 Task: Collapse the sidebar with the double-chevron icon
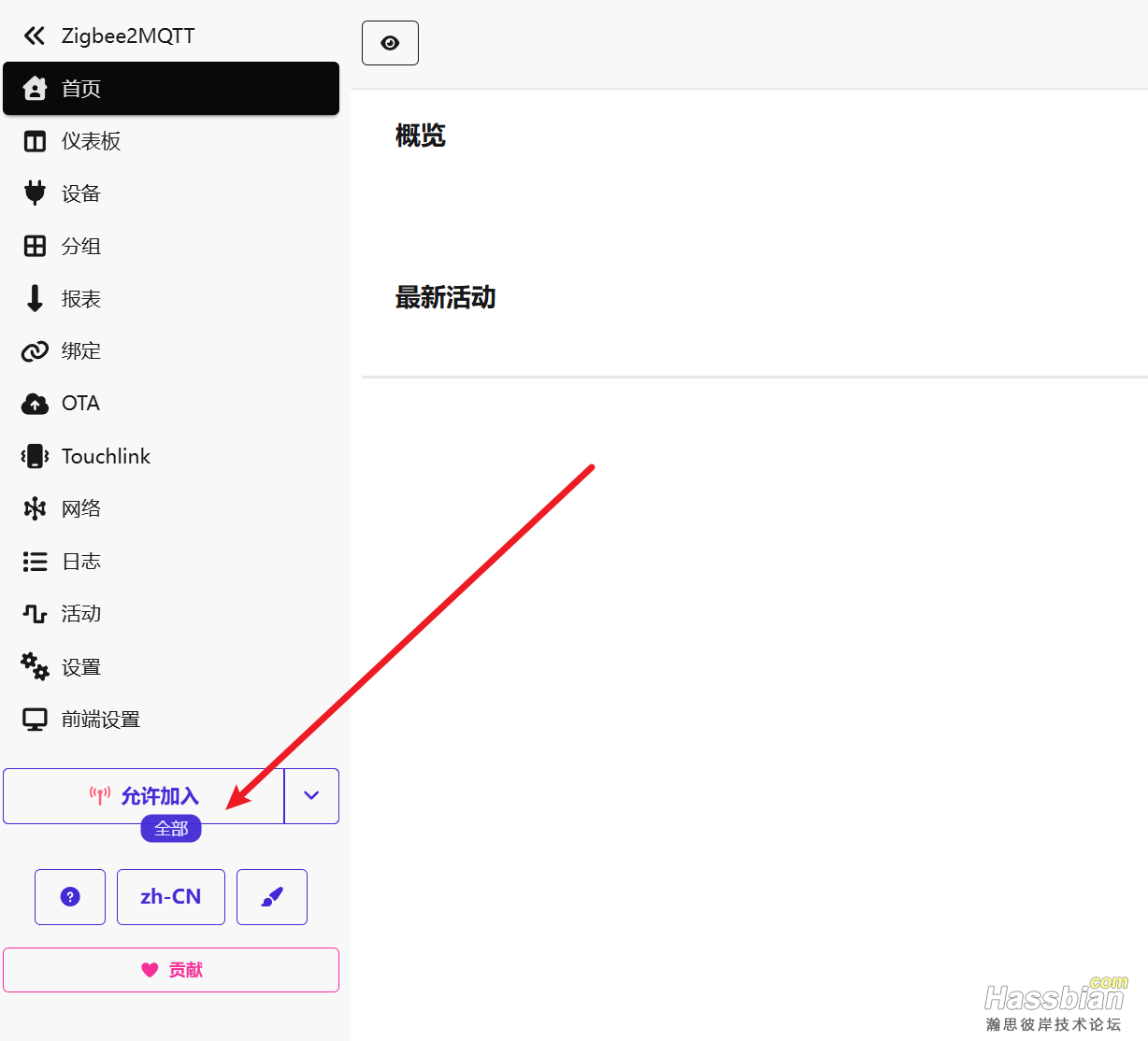35,36
